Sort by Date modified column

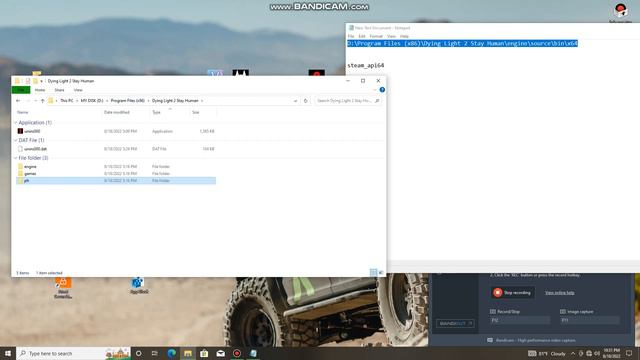(x=117, y=112)
